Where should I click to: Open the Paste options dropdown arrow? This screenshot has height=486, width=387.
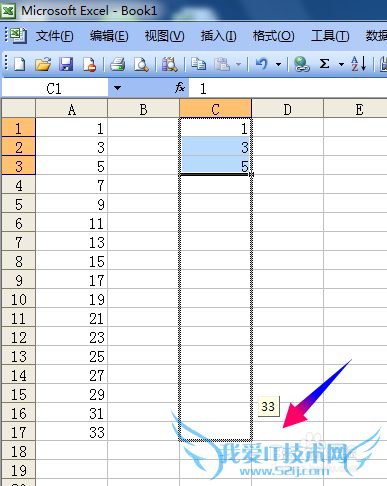pos(238,64)
